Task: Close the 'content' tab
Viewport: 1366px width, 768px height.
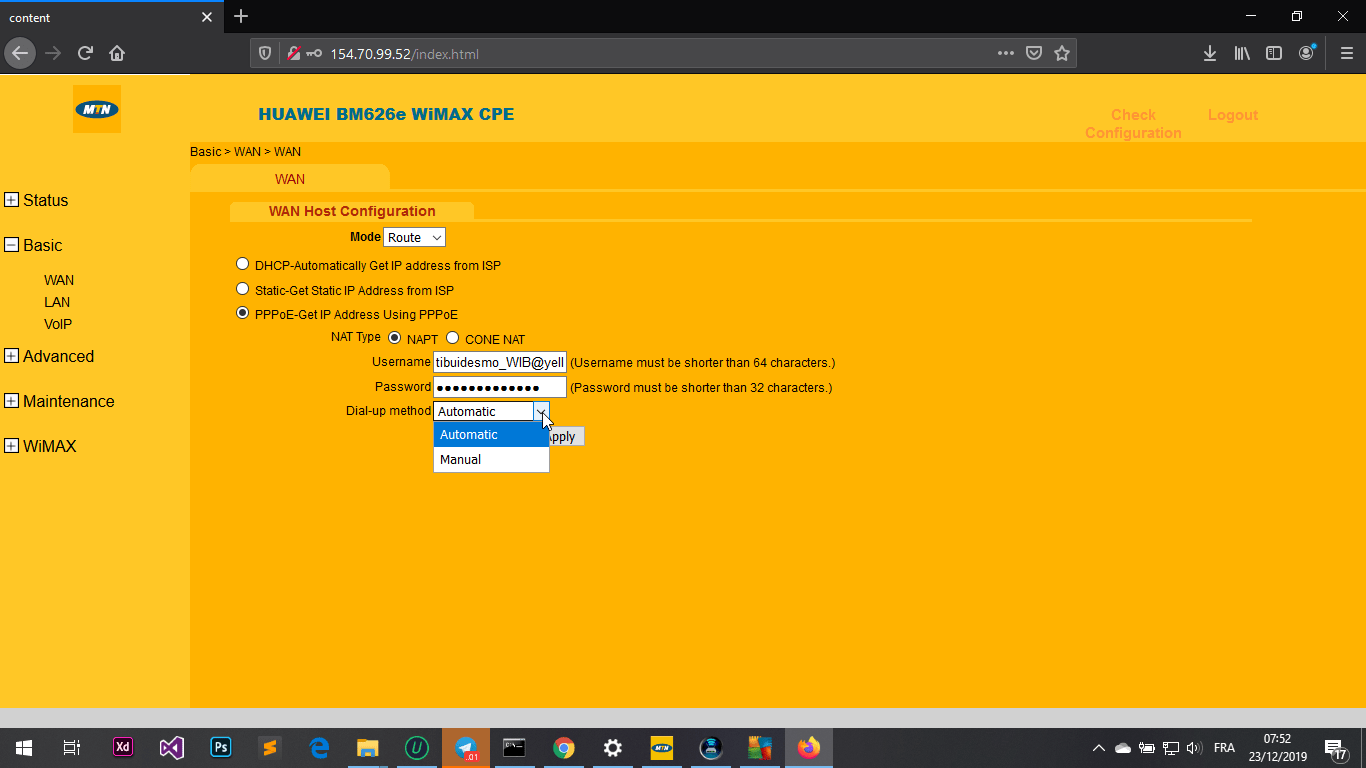Action: click(x=207, y=17)
